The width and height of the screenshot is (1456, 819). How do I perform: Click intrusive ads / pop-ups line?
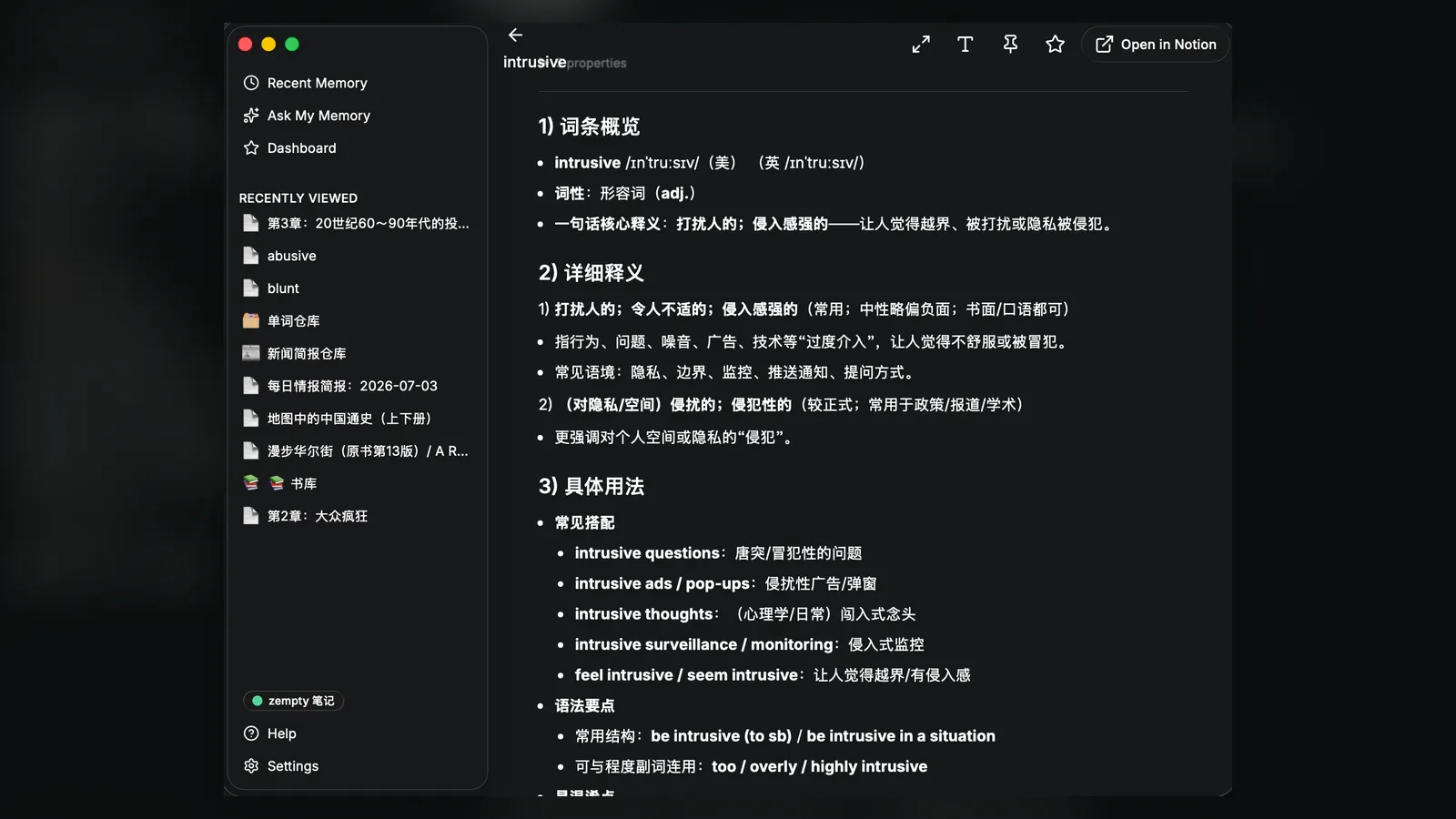[x=725, y=583]
